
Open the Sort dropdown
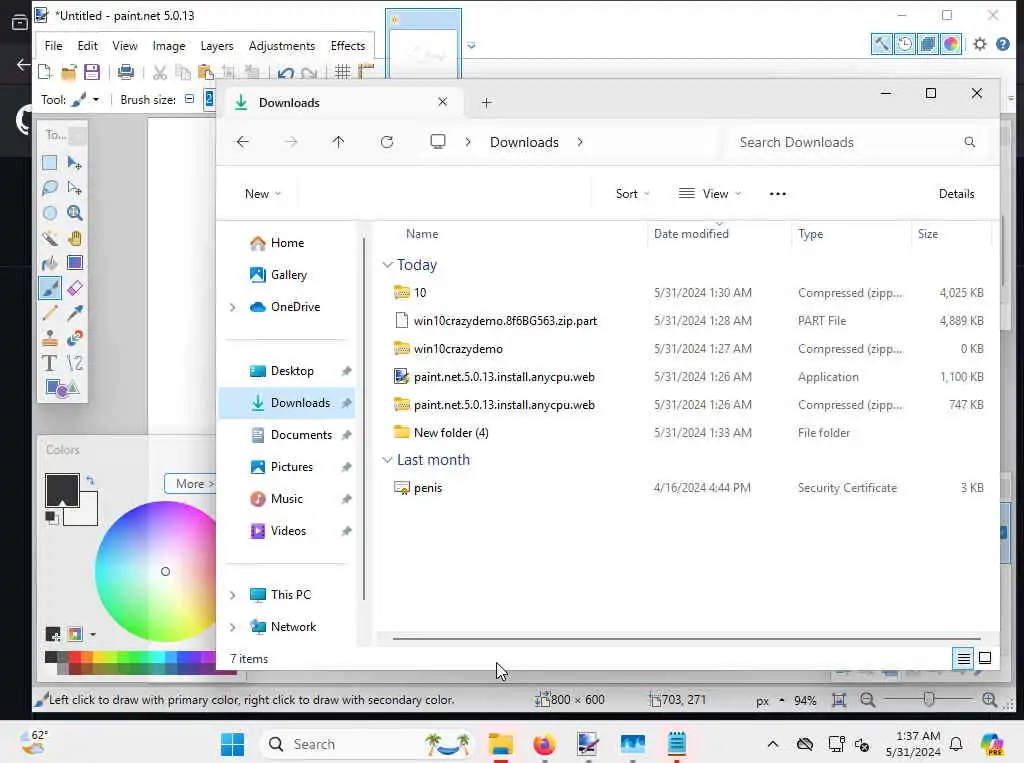tap(632, 194)
